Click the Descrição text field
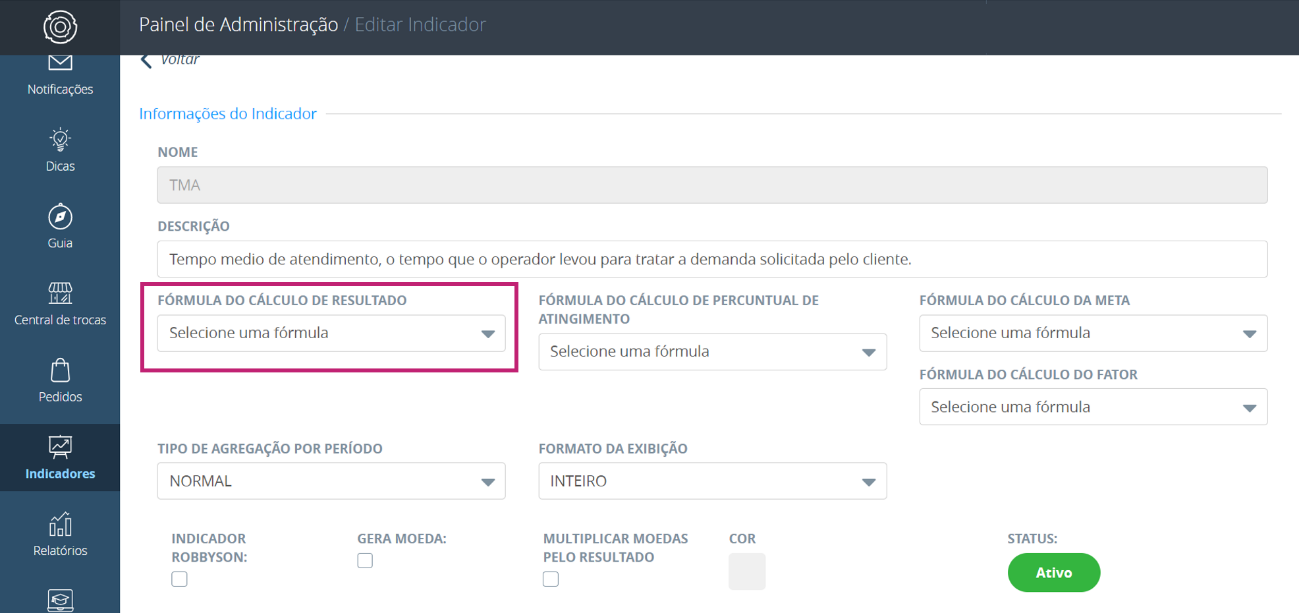This screenshot has height=613, width=1299. tap(712, 259)
